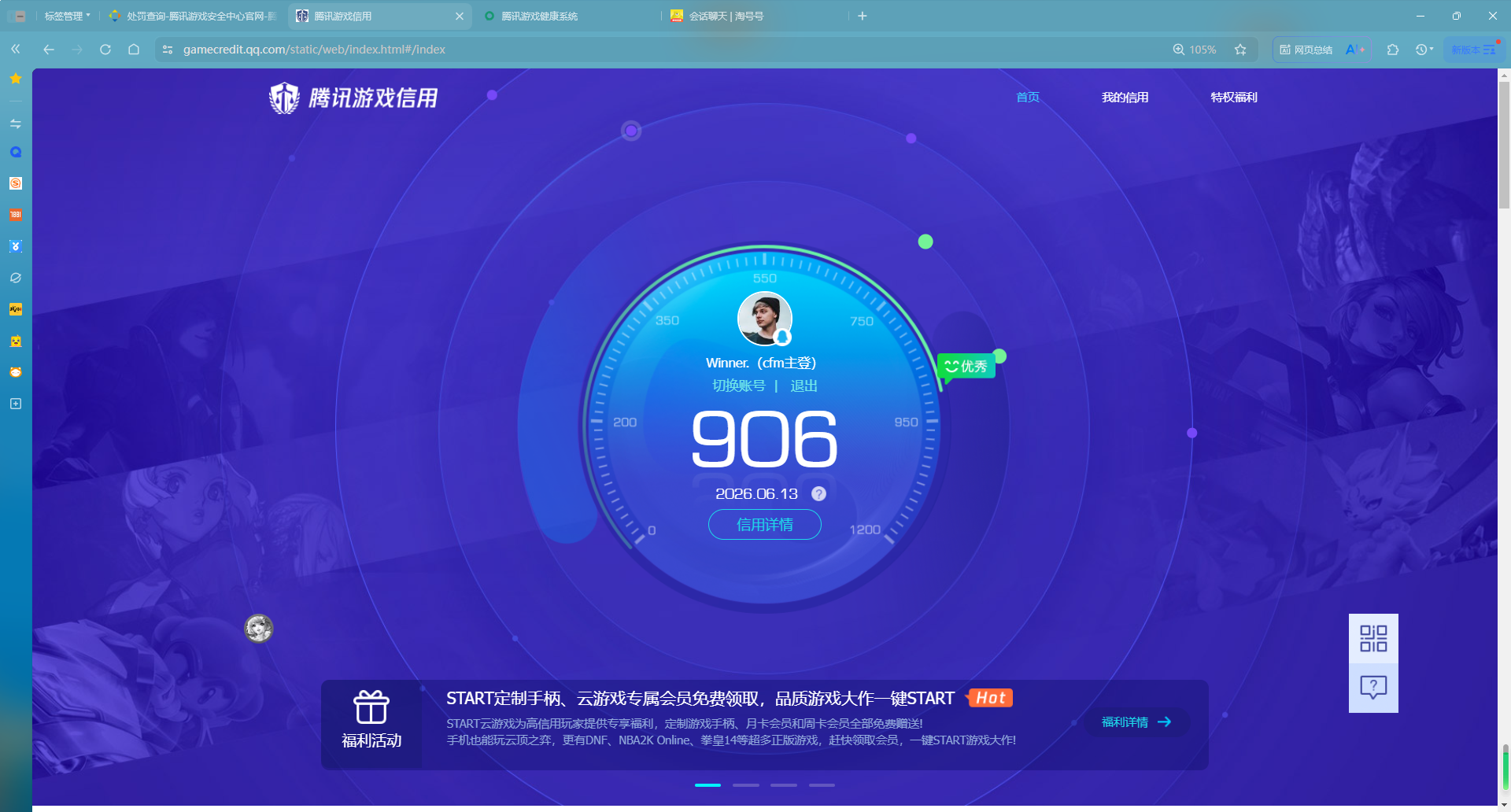Viewport: 1511px width, 812px height.
Task: Open site settings icon in address bar
Action: pyautogui.click(x=168, y=49)
